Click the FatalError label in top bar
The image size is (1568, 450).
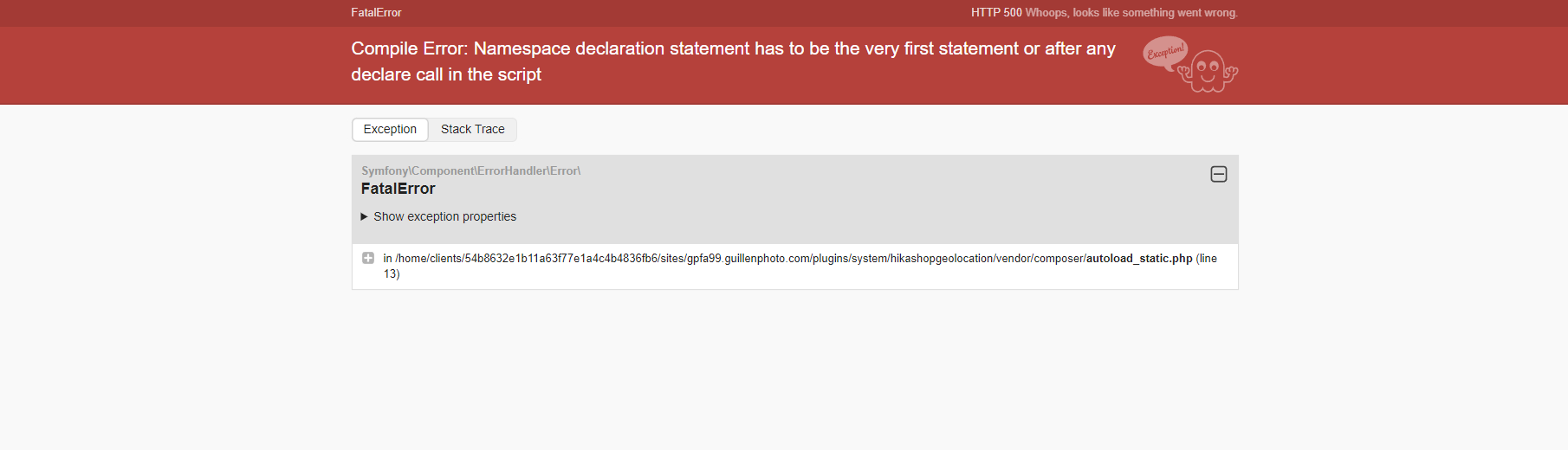tap(376, 13)
